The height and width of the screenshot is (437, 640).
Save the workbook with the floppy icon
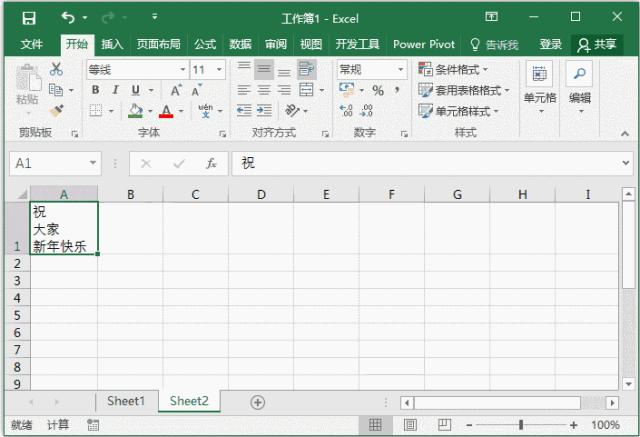click(29, 18)
